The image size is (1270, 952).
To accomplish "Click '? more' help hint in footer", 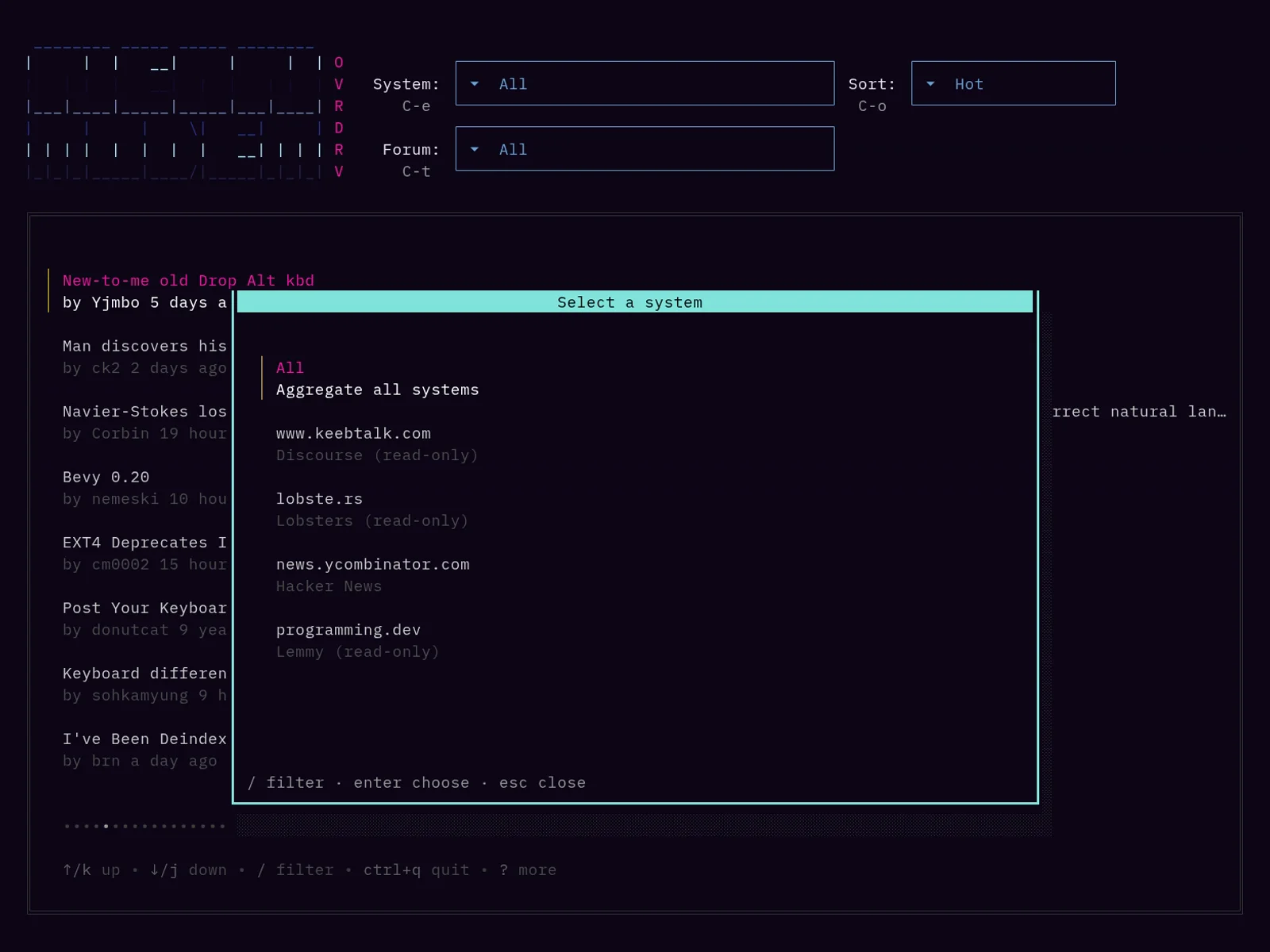I will [x=528, y=869].
